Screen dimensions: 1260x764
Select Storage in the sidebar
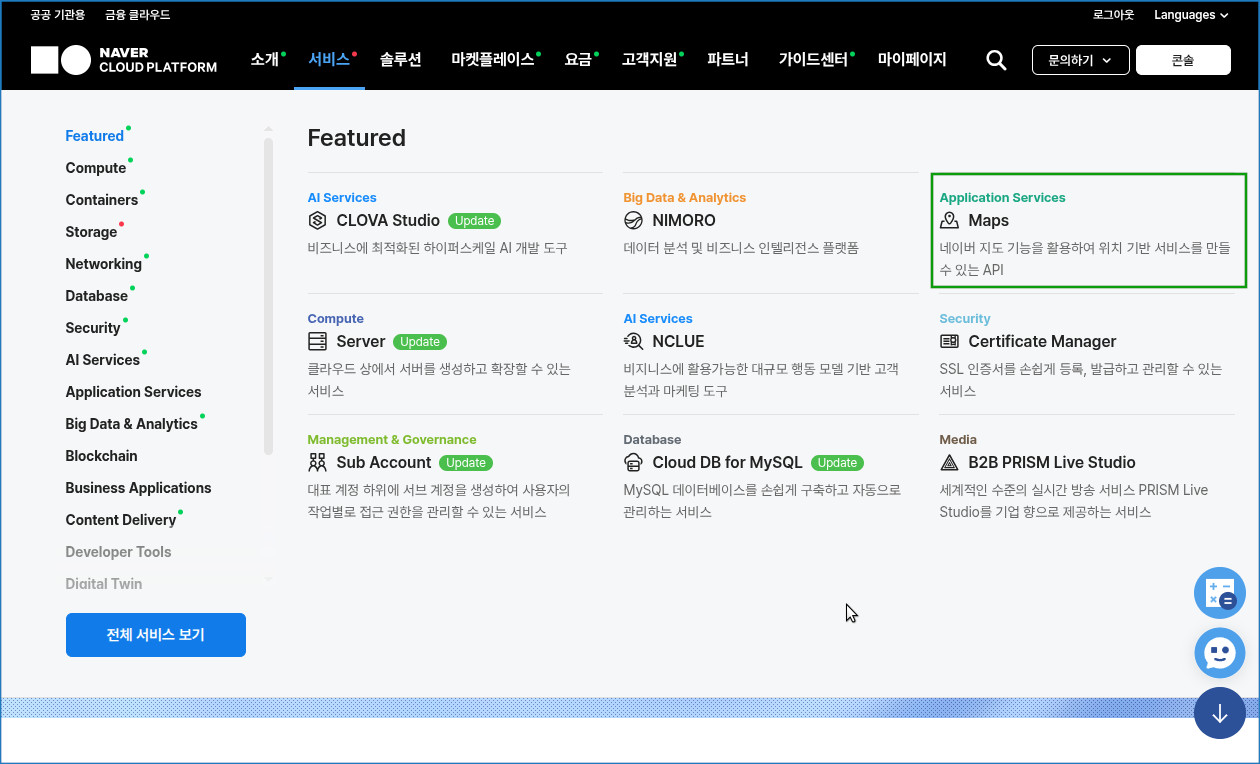coord(92,232)
